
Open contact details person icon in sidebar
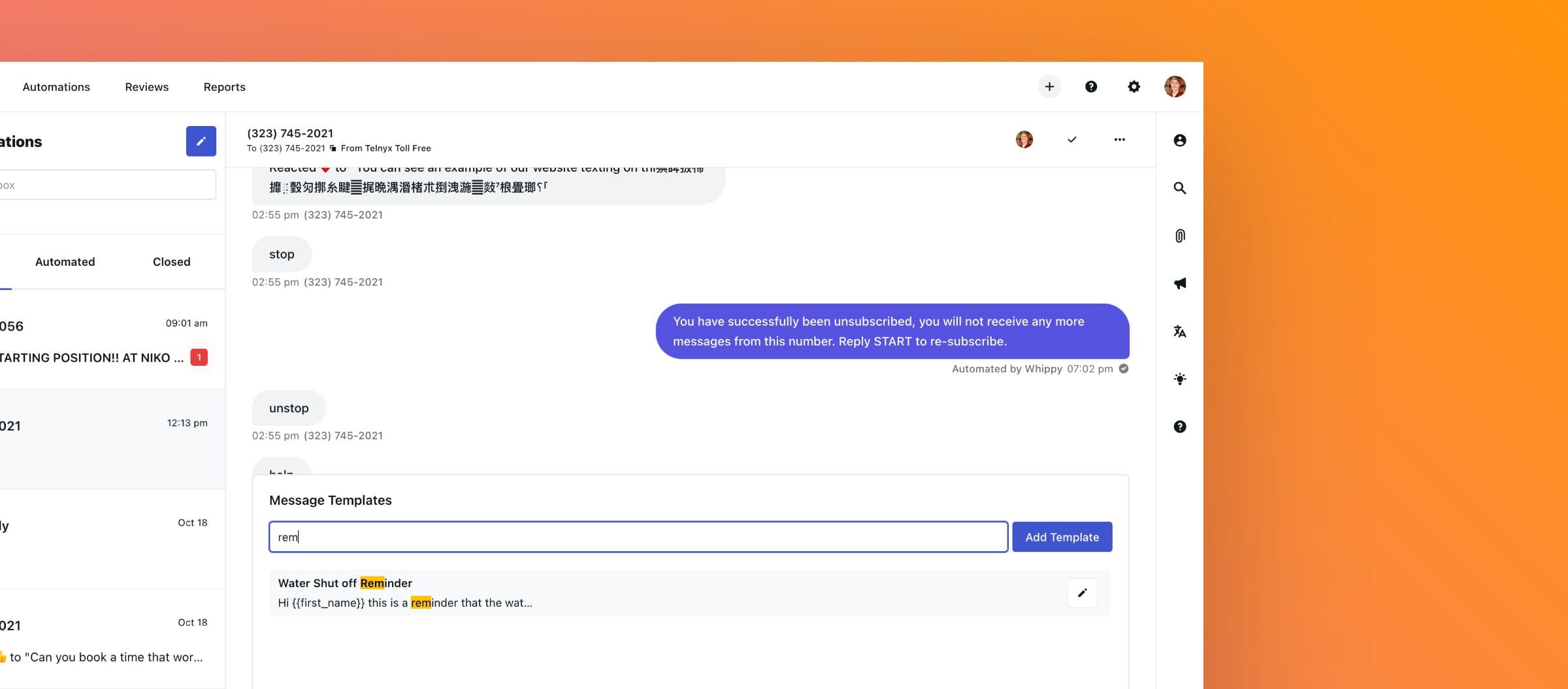[1179, 140]
